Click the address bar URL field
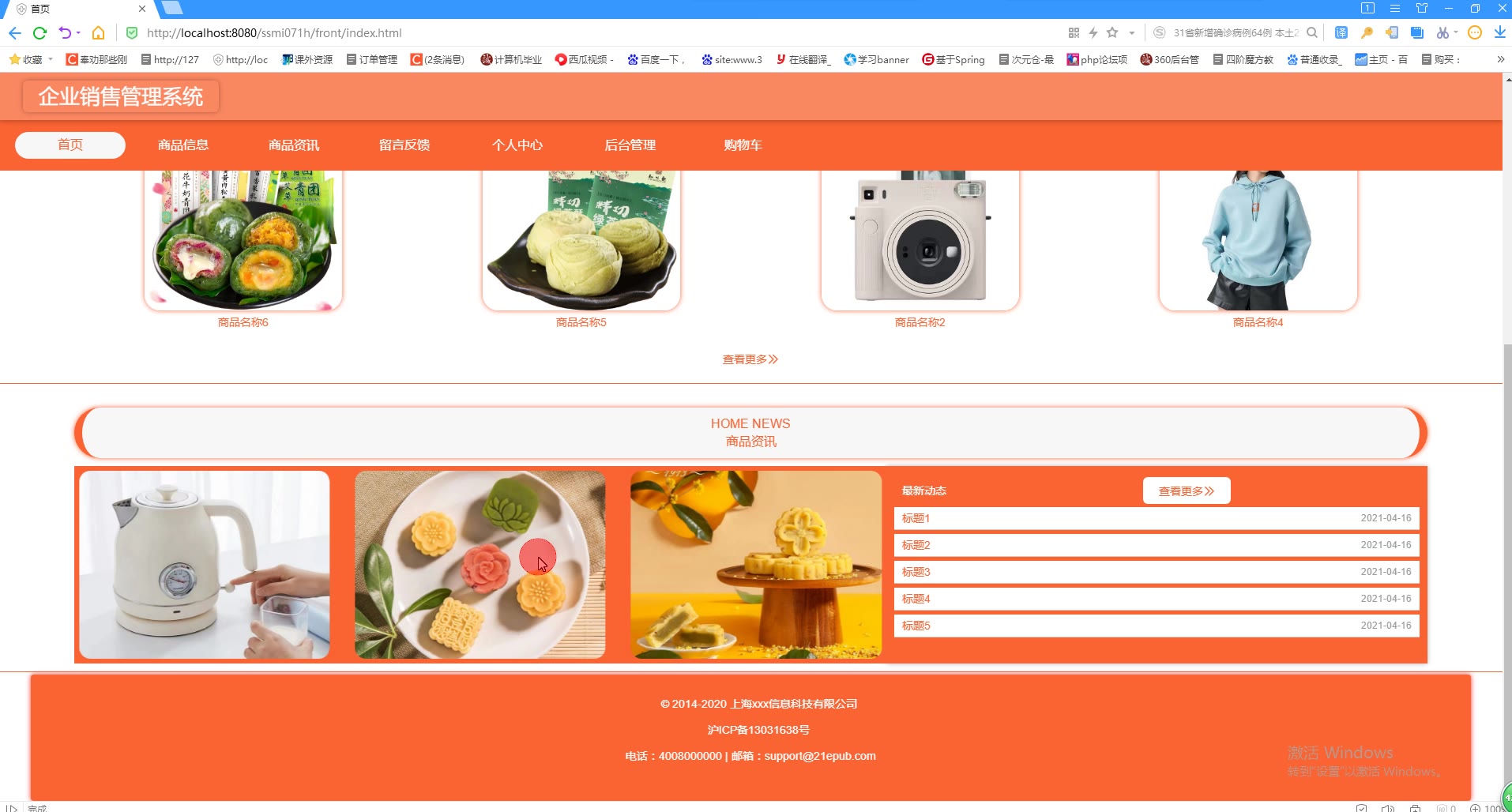Image resolution: width=1512 pixels, height=812 pixels. [x=600, y=33]
